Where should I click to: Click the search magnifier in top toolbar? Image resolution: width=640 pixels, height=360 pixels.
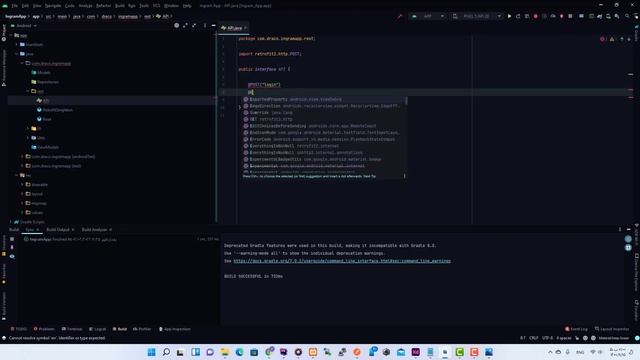(x=627, y=16)
